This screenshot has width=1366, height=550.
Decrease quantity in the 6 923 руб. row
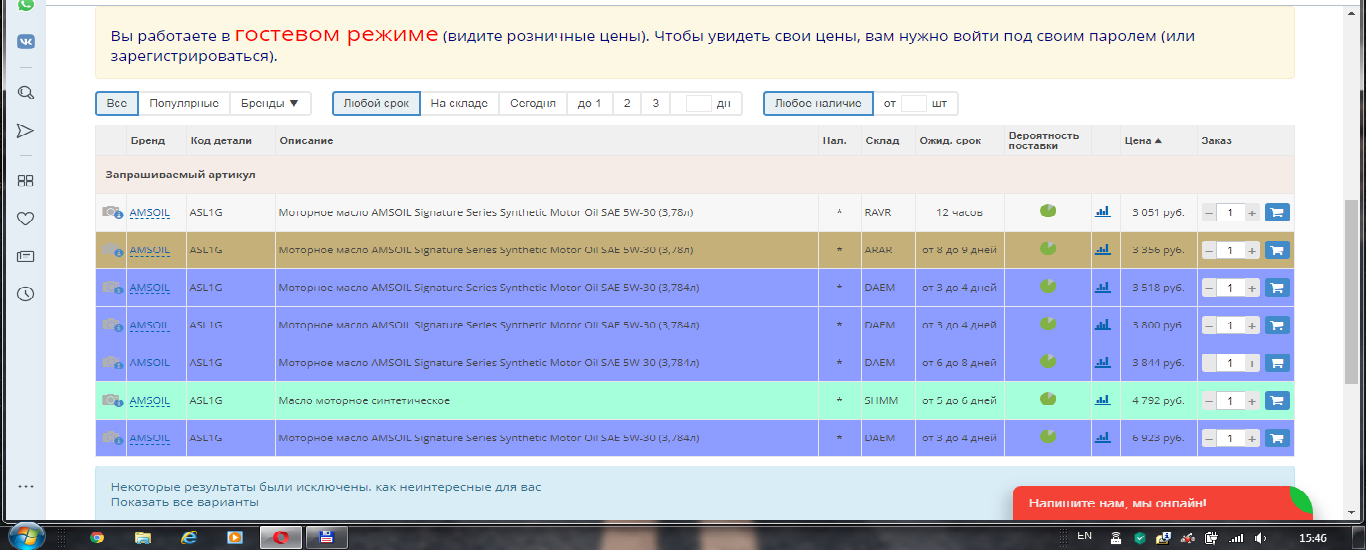point(1209,438)
